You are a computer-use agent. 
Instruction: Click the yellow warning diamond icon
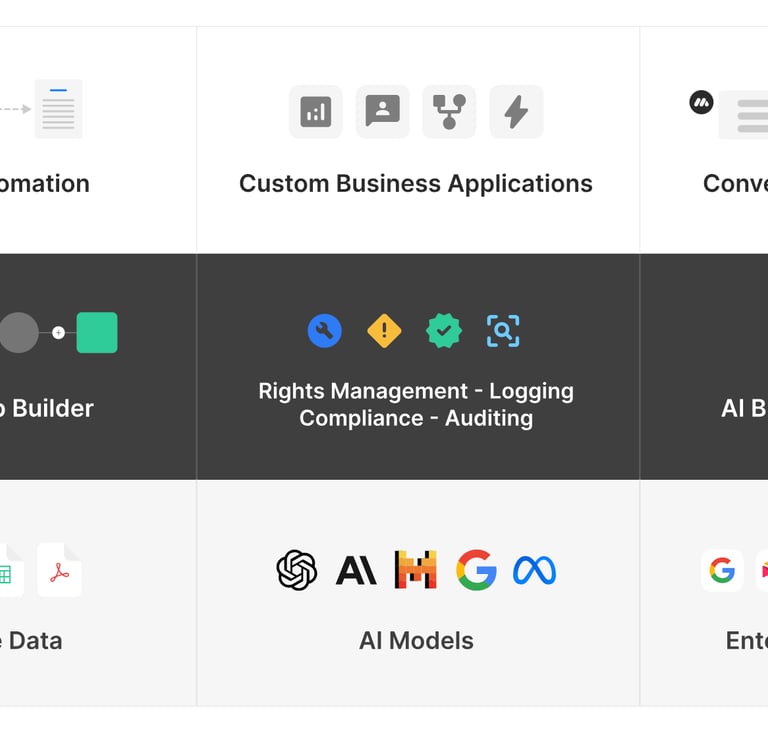click(384, 331)
